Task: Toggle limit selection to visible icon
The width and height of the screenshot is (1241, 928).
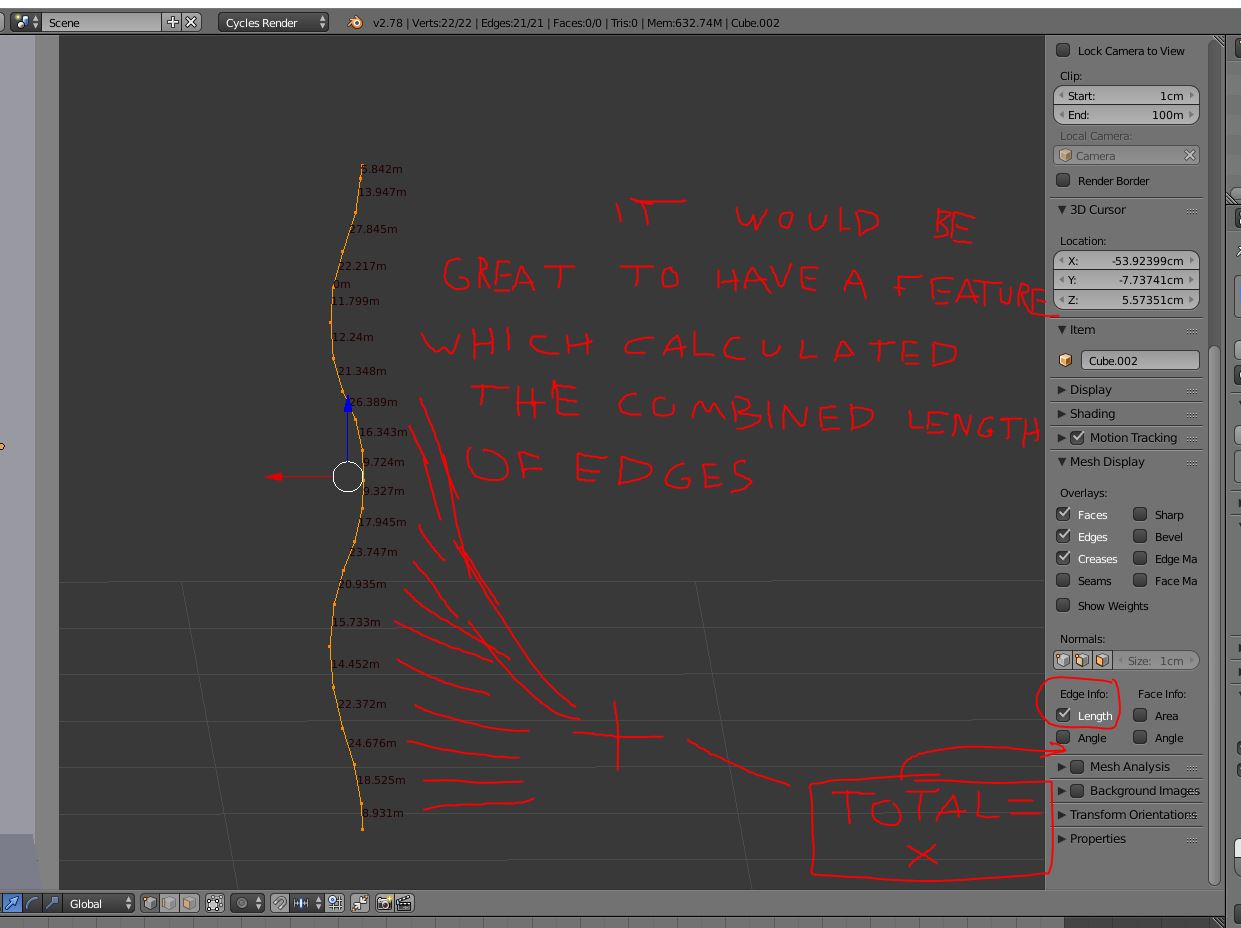Action: pos(215,903)
